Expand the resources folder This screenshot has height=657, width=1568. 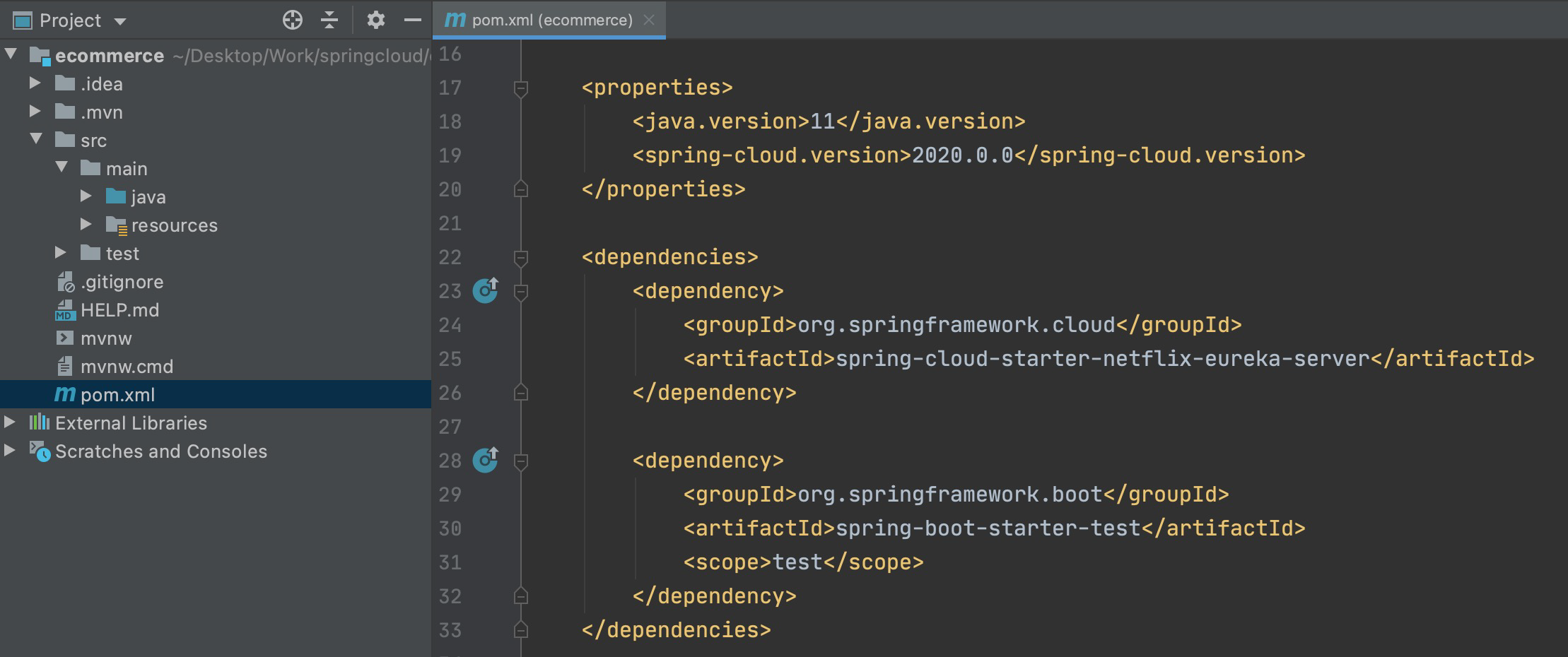point(86,225)
